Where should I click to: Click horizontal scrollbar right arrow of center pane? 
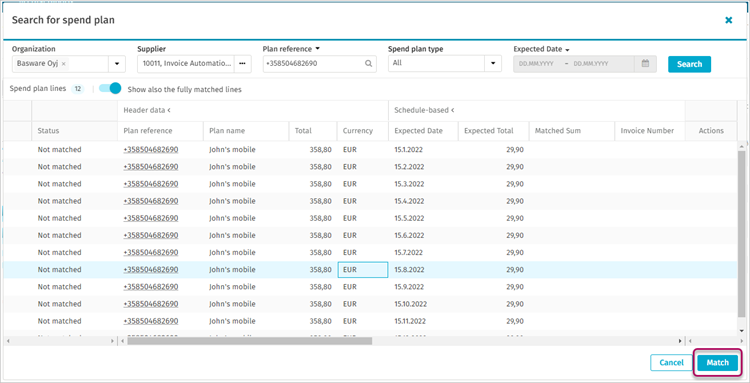[x=681, y=341]
